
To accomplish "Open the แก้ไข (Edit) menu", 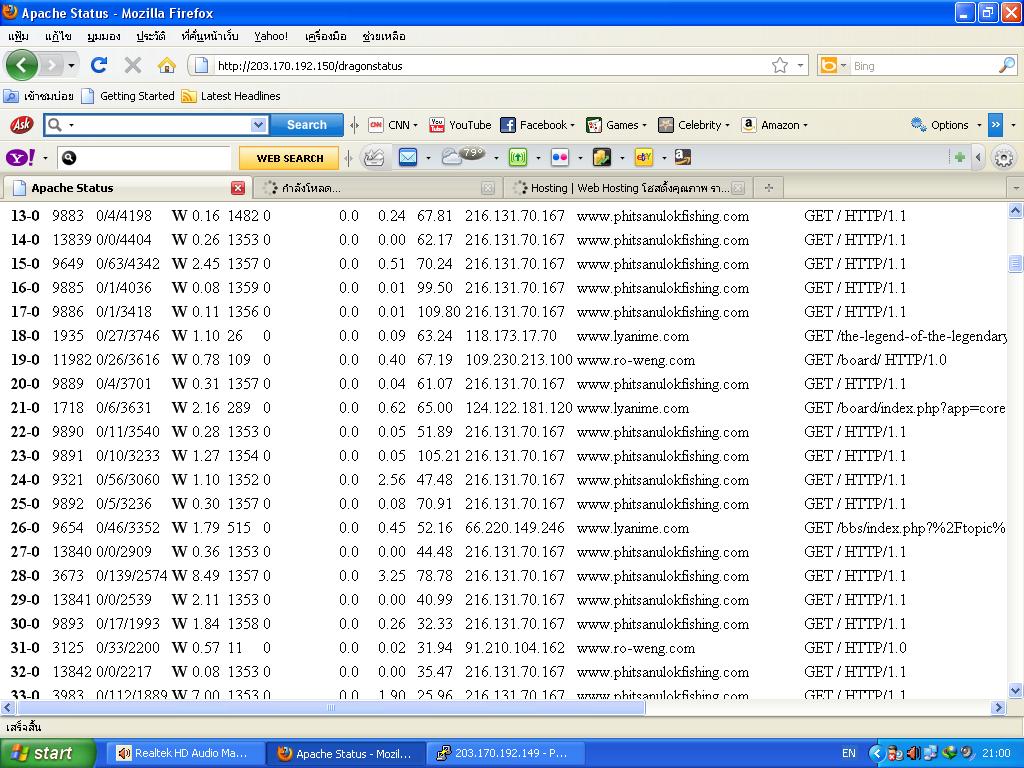I will 57,36.
